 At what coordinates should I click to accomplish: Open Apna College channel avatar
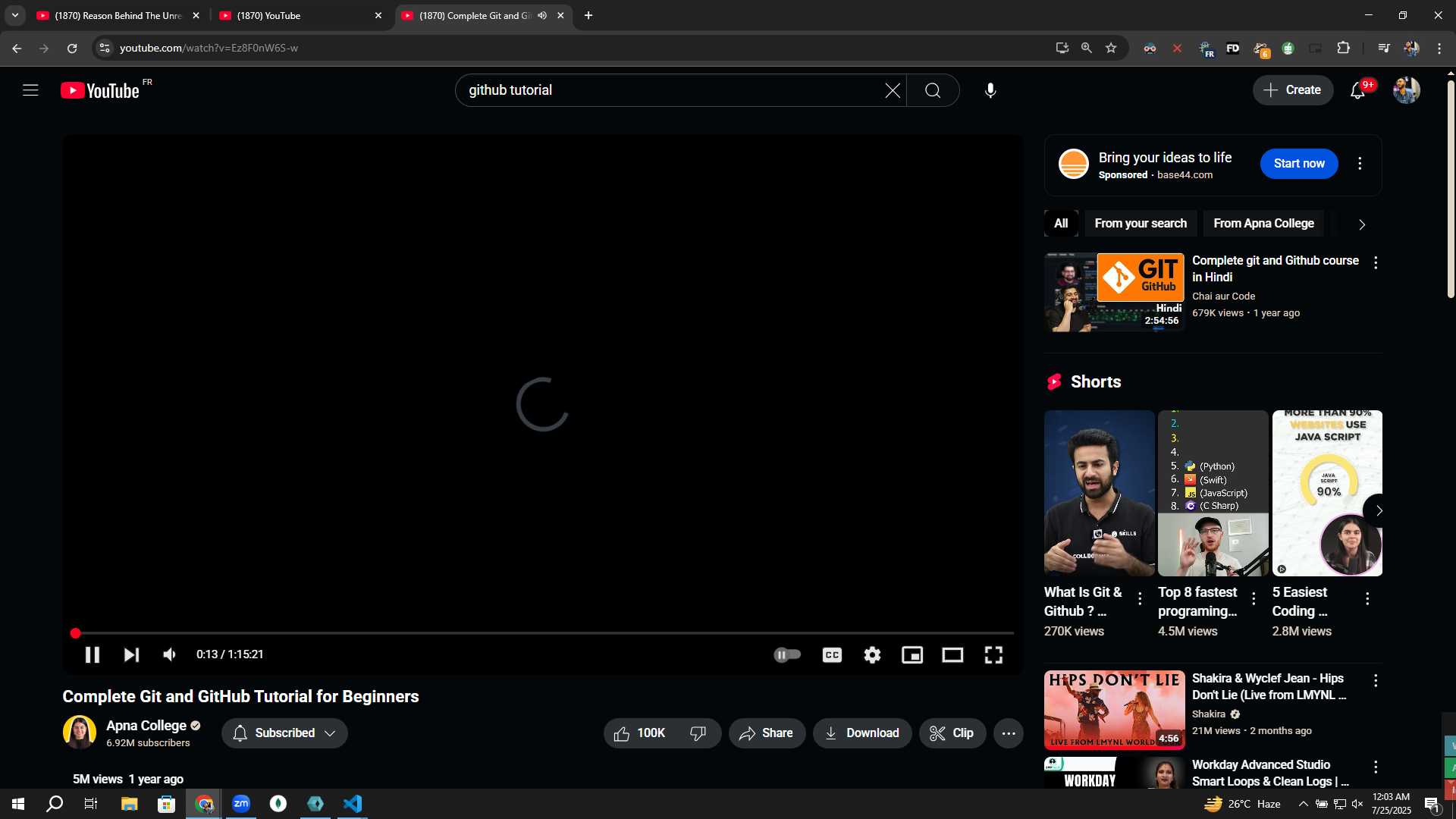(x=80, y=733)
